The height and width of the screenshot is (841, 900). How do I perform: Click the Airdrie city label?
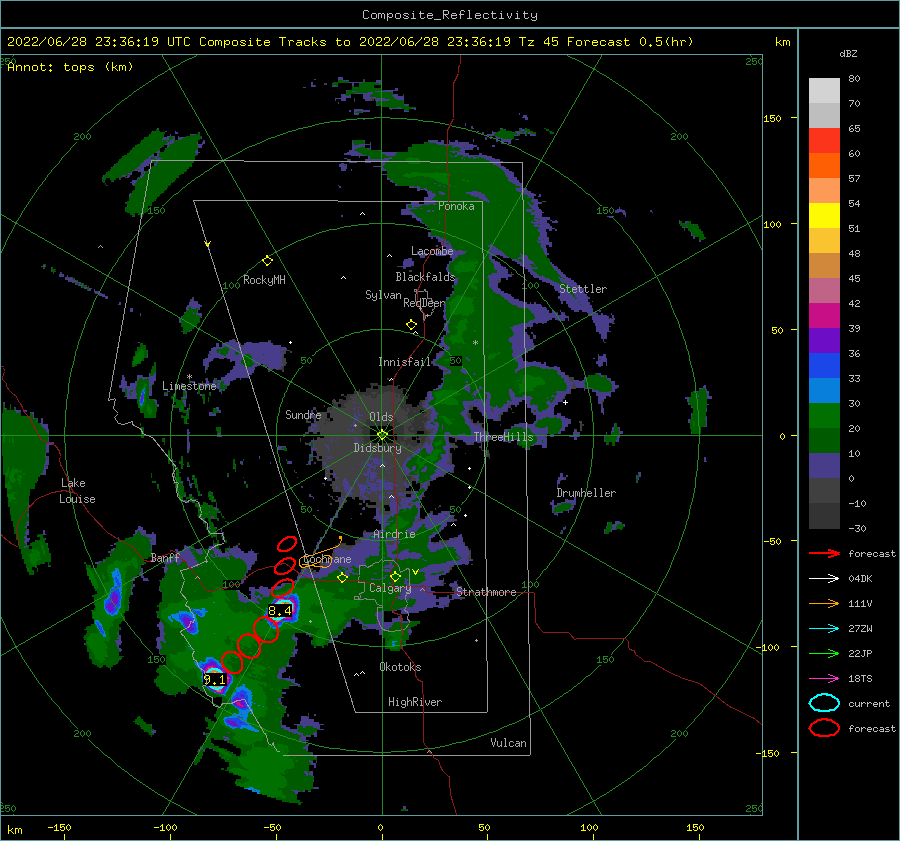394,534
